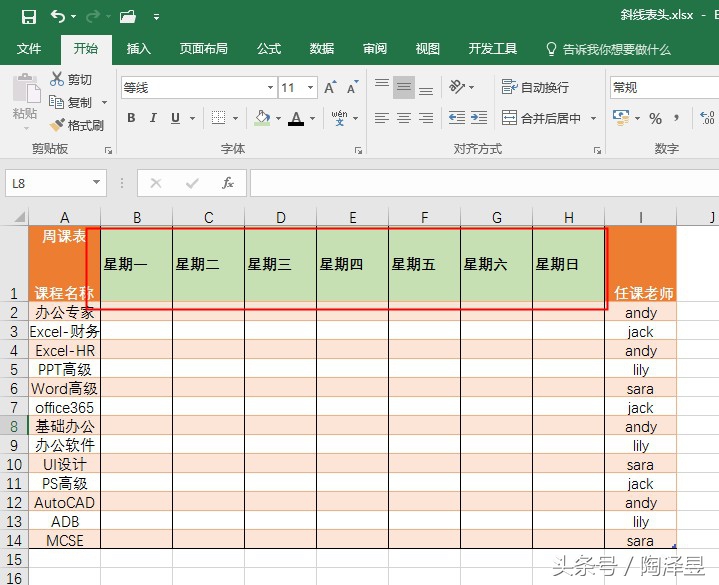Switch to the 数据 (Data) tab

click(321, 49)
